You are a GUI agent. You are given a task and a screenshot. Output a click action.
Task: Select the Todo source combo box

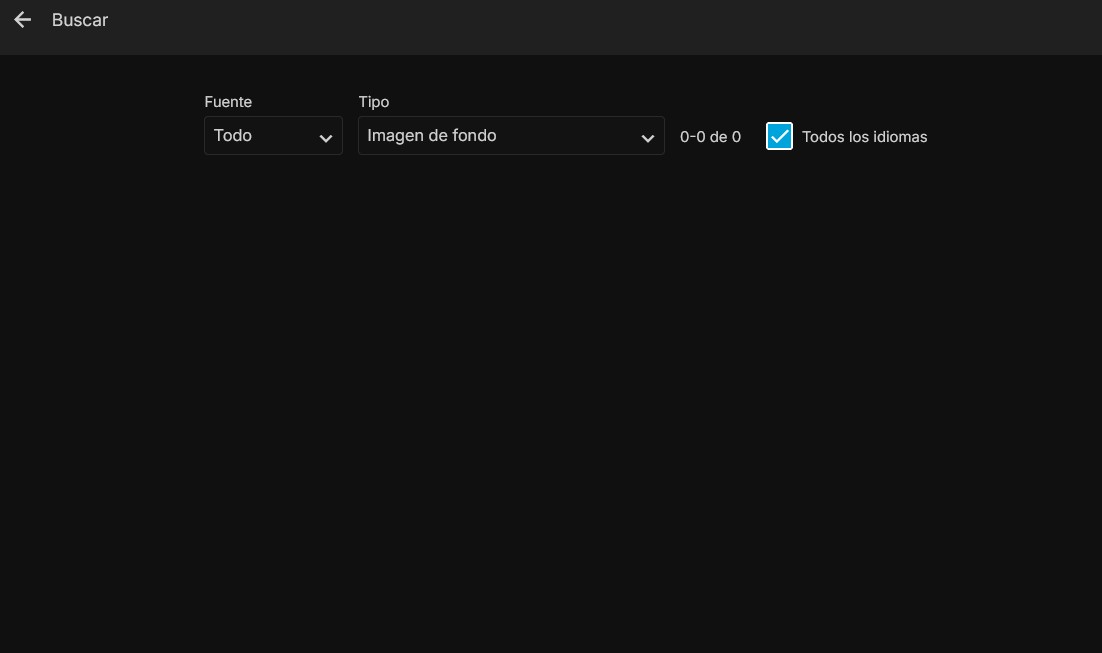tap(273, 136)
